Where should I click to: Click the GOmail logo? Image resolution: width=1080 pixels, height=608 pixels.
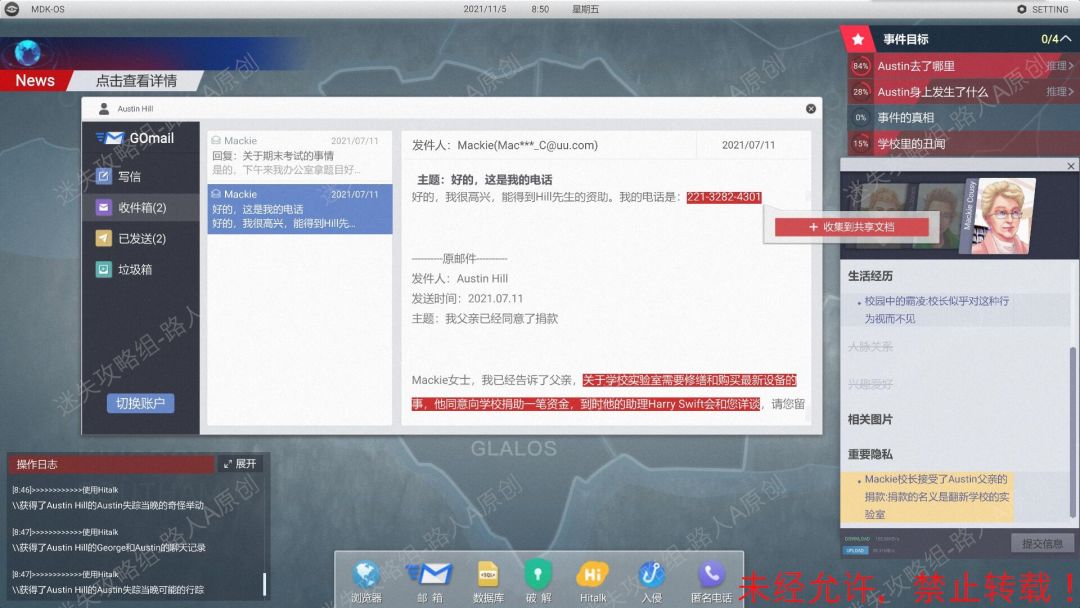135,138
